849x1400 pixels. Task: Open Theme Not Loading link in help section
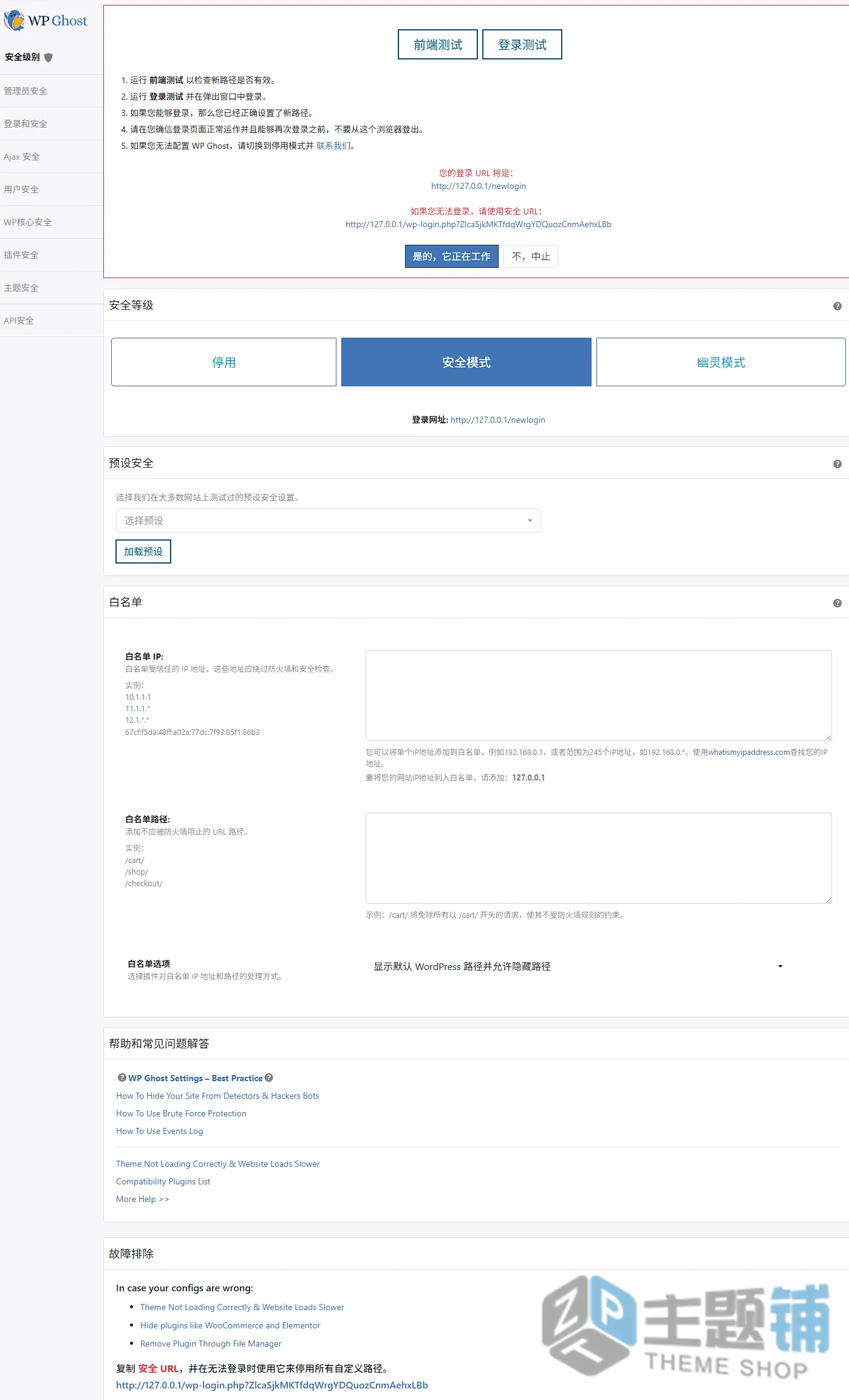217,1164
